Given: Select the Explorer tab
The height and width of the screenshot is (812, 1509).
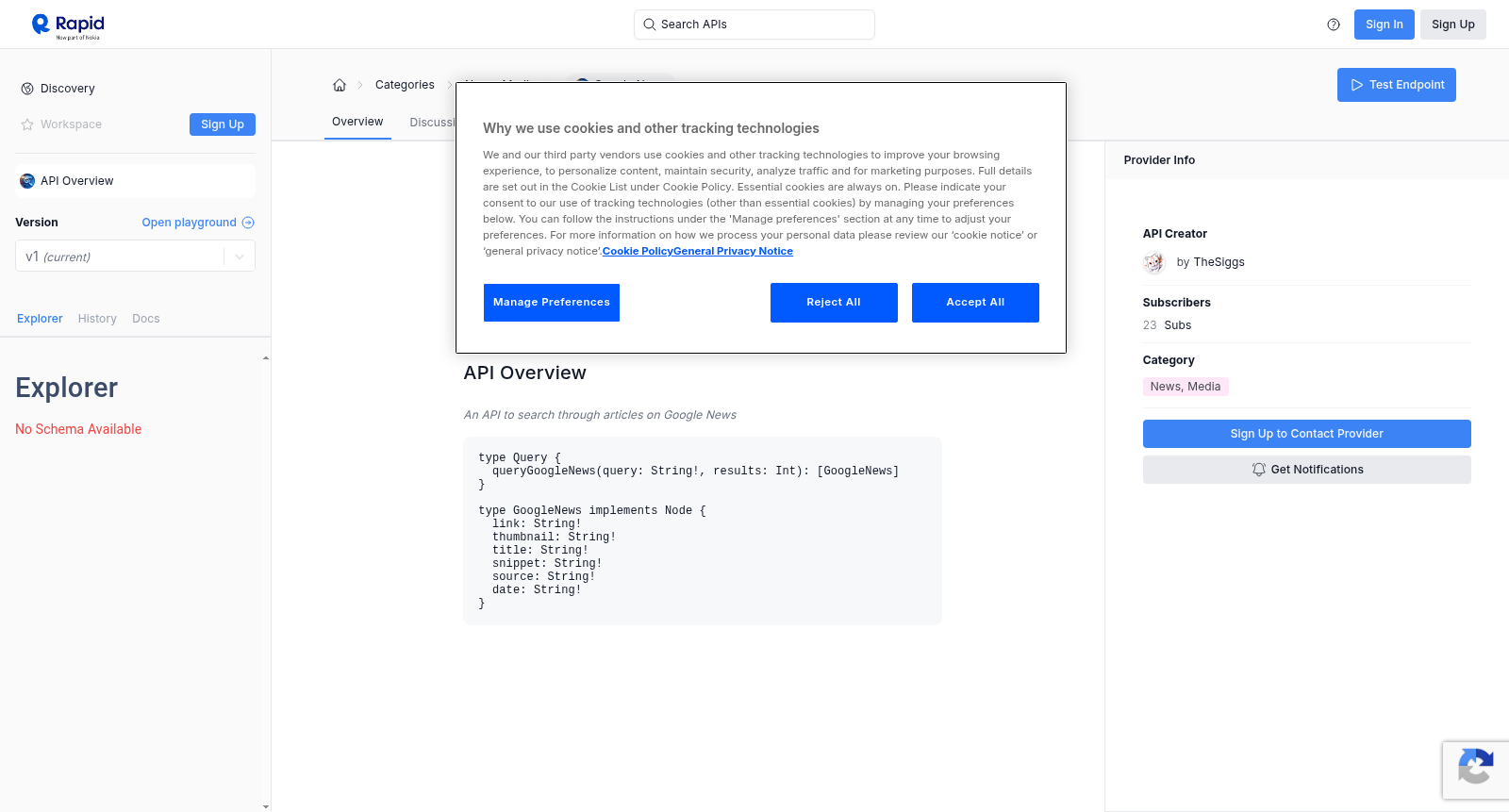Looking at the screenshot, I should (x=40, y=319).
